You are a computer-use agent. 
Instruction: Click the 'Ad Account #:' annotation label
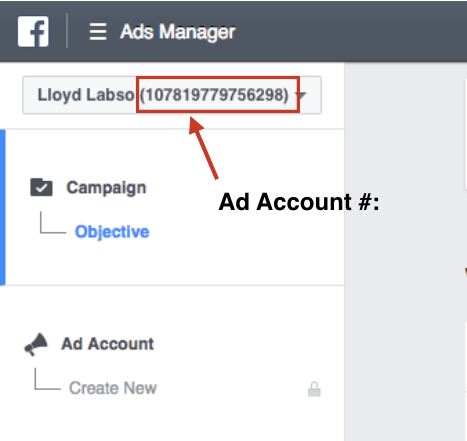(x=299, y=202)
